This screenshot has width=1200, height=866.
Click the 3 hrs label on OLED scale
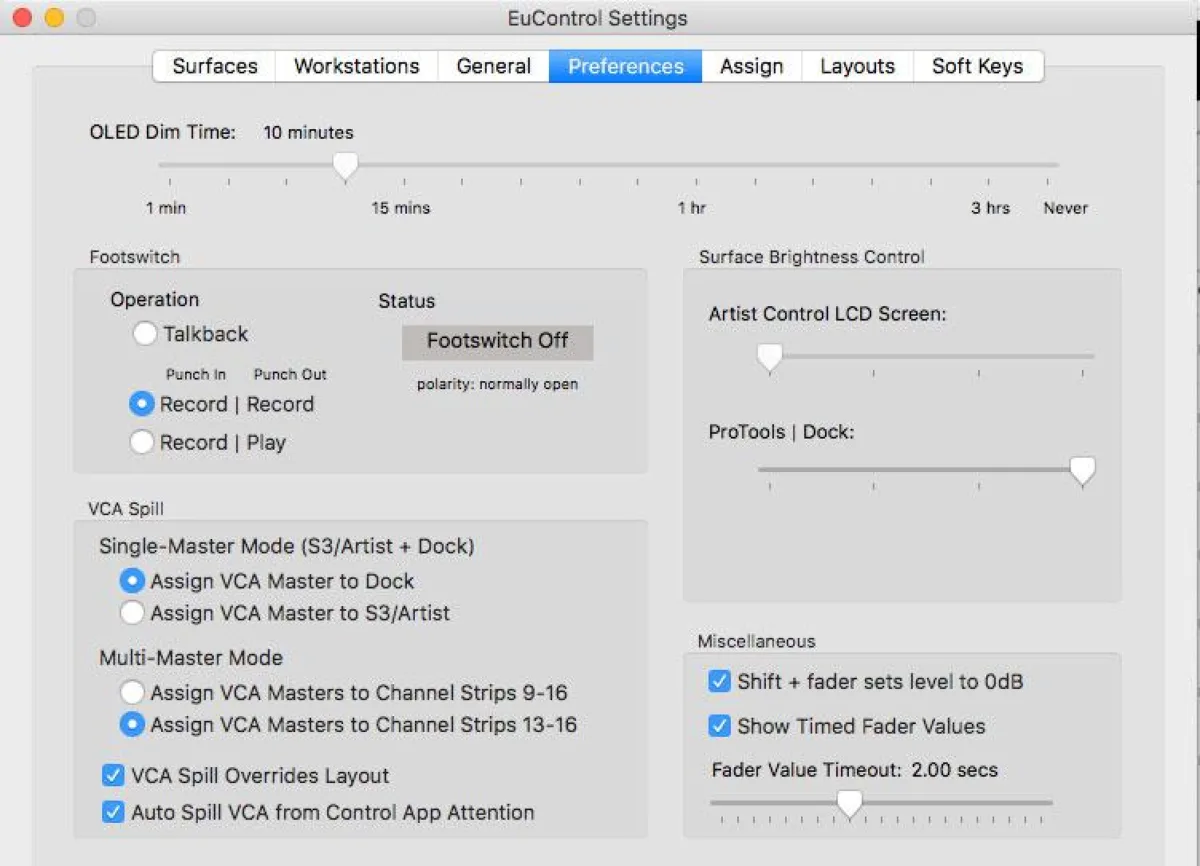click(990, 208)
